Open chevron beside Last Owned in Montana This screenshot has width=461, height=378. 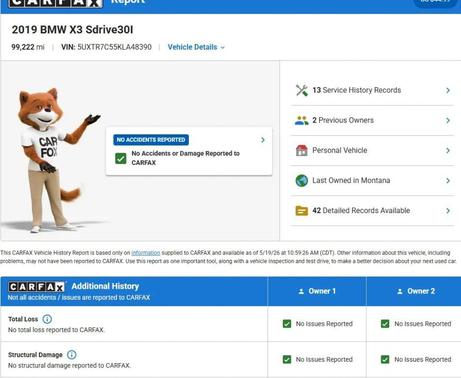448,180
